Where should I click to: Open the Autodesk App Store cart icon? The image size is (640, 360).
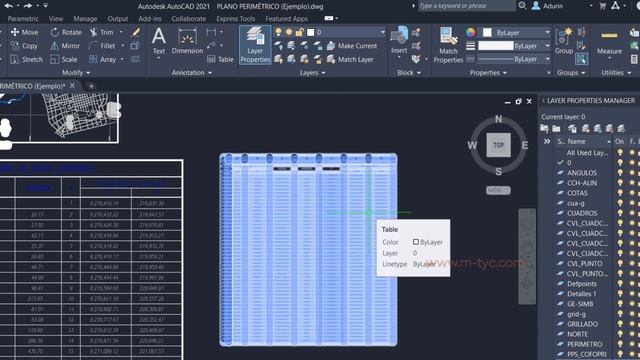tap(602, 6)
